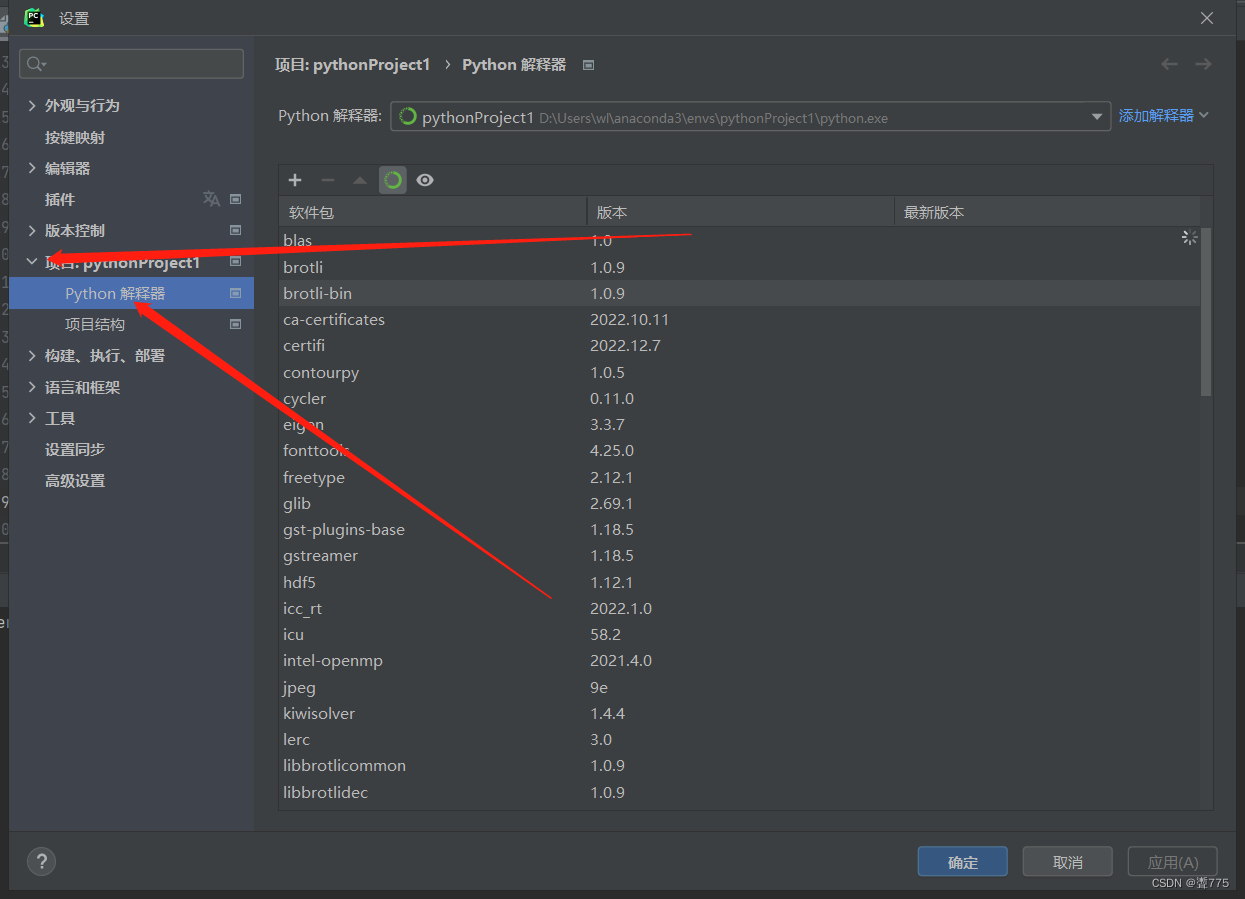Click the 版本 column header
The image size is (1245, 899).
740,212
